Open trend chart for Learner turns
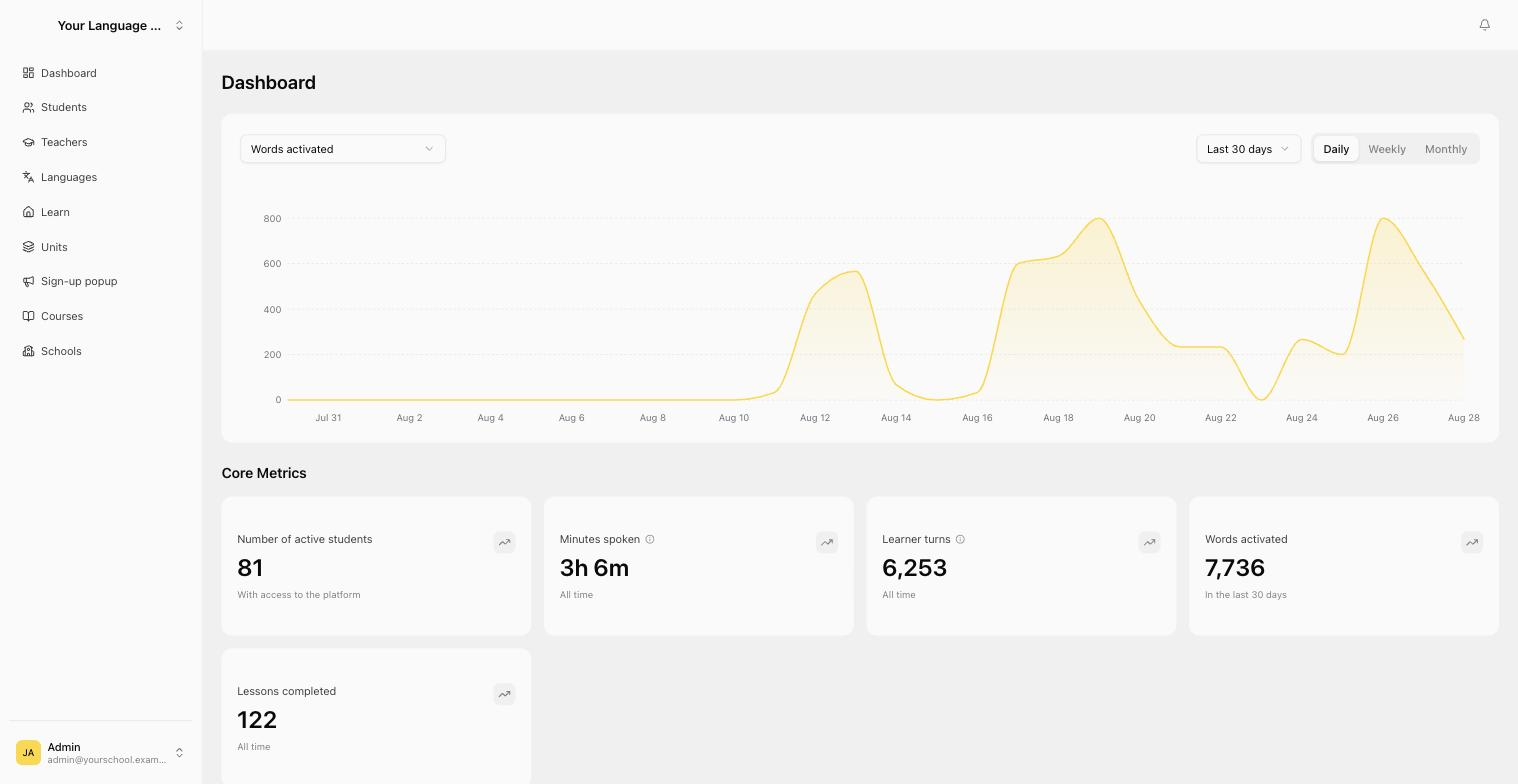Image resolution: width=1518 pixels, height=784 pixels. tap(1149, 542)
